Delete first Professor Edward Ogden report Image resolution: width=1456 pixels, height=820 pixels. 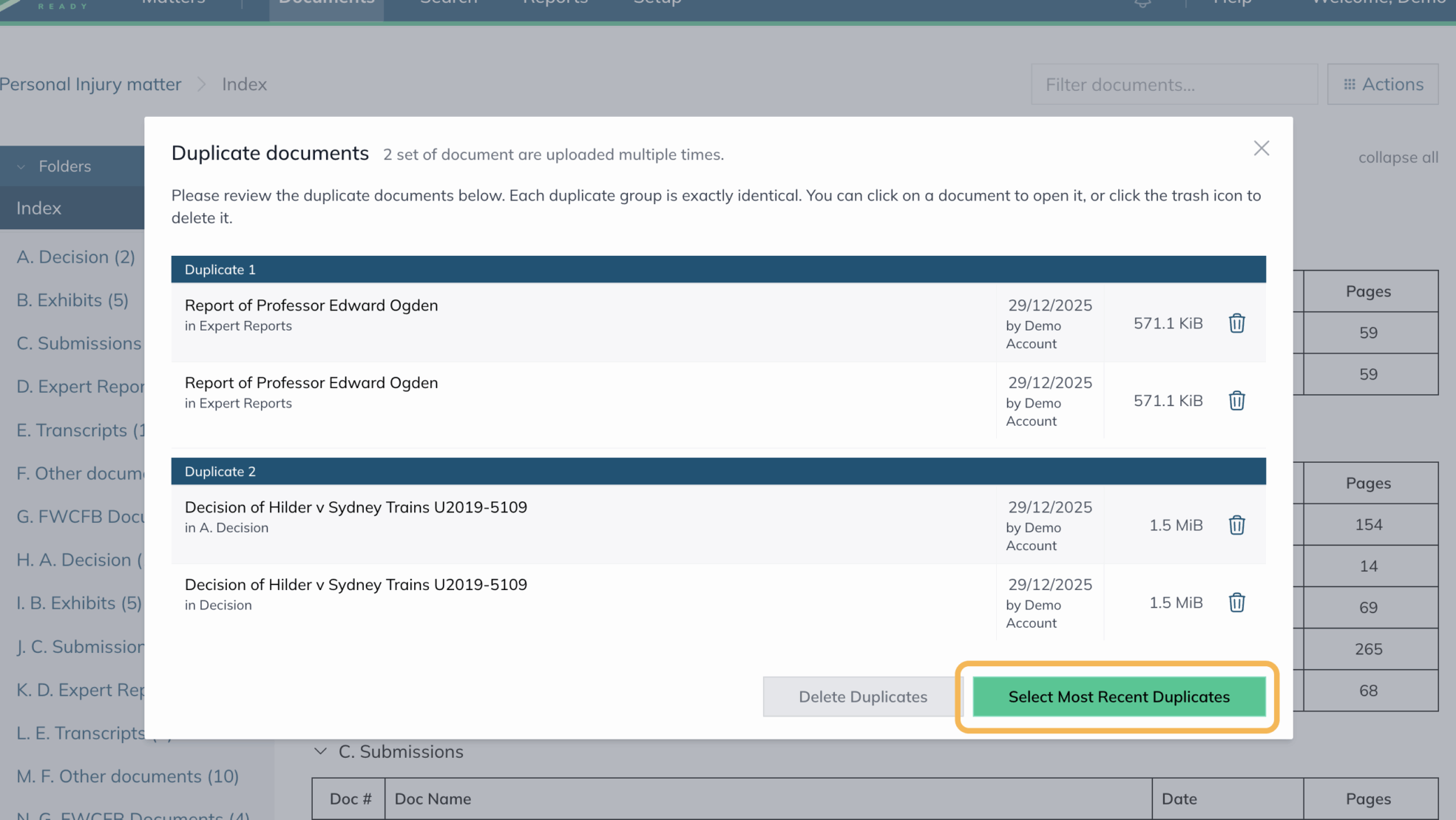[x=1236, y=323]
